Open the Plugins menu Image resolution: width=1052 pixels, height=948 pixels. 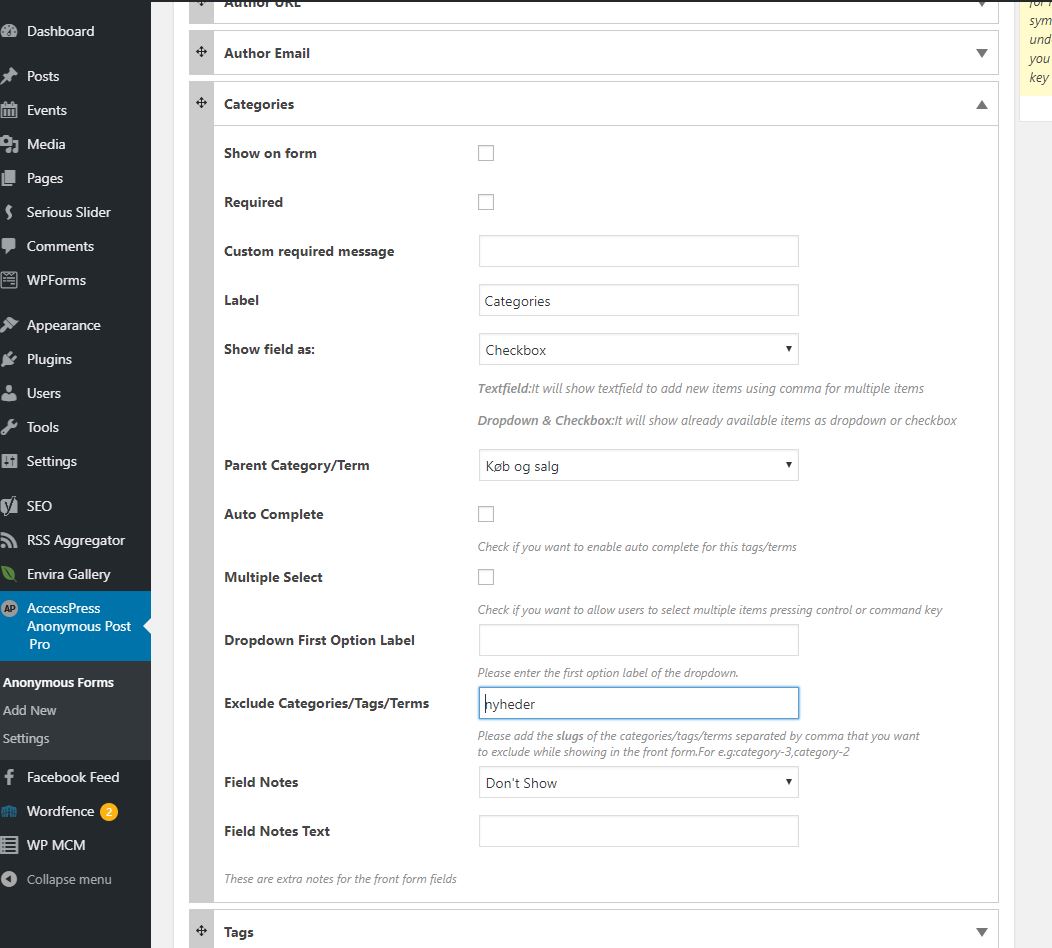coord(49,359)
